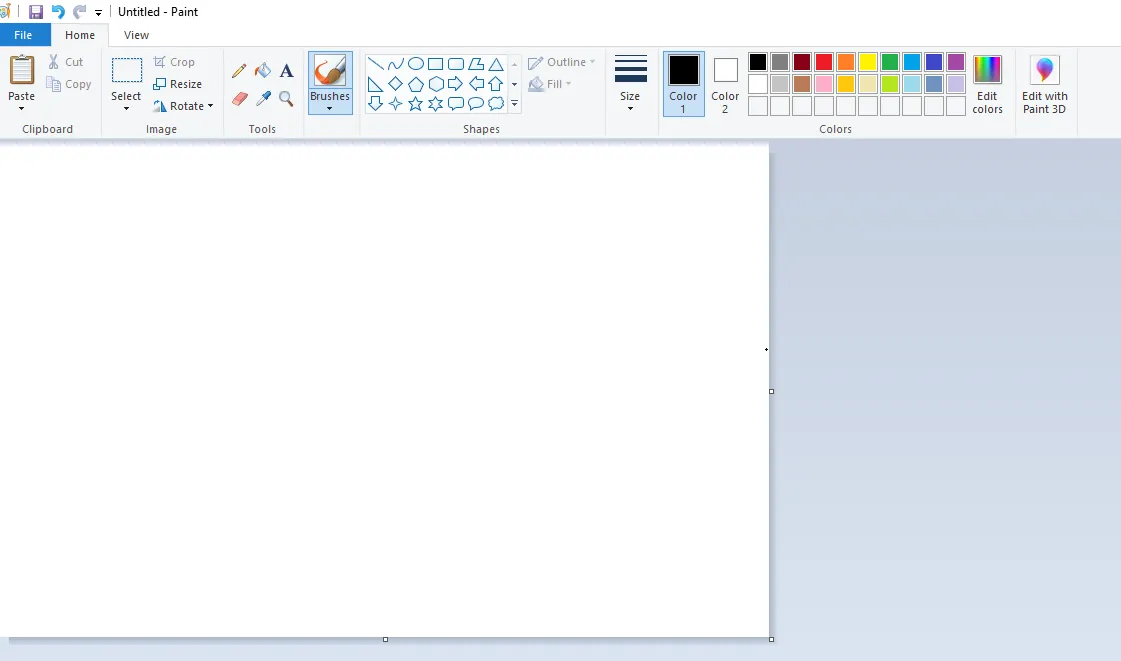Choose the Rounded rectangular callout shape
Viewport: 1121px width, 661px height.
pyautogui.click(x=455, y=104)
